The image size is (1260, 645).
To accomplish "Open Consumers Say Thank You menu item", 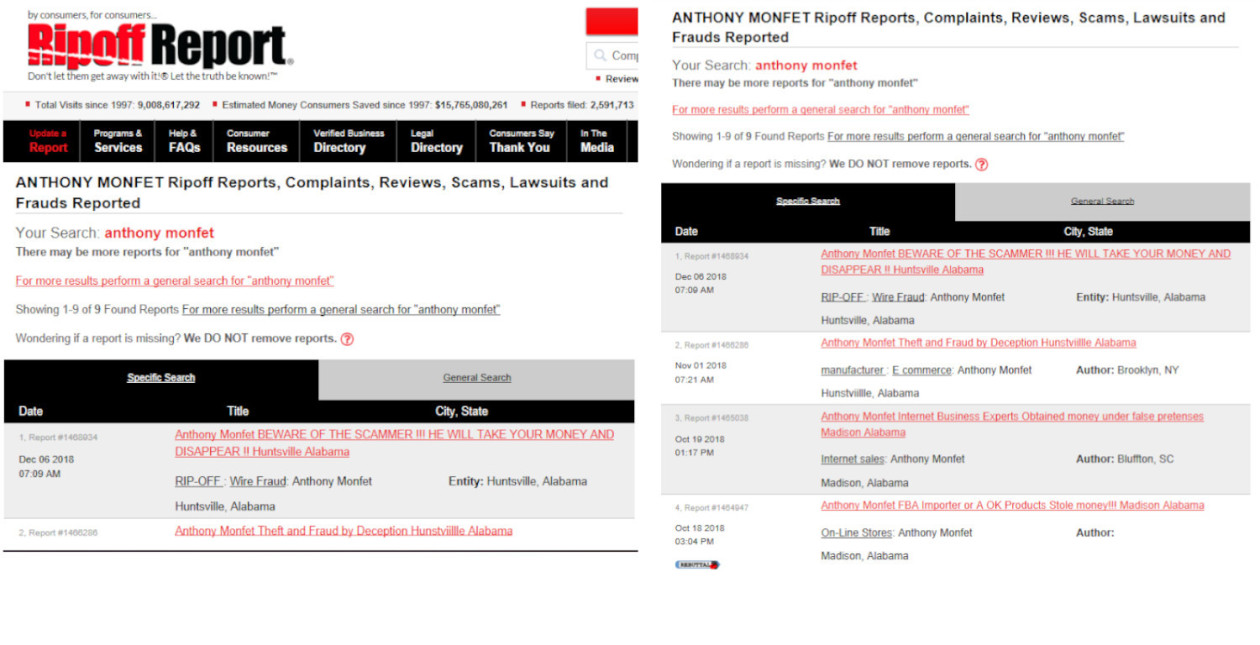I will coord(520,141).
